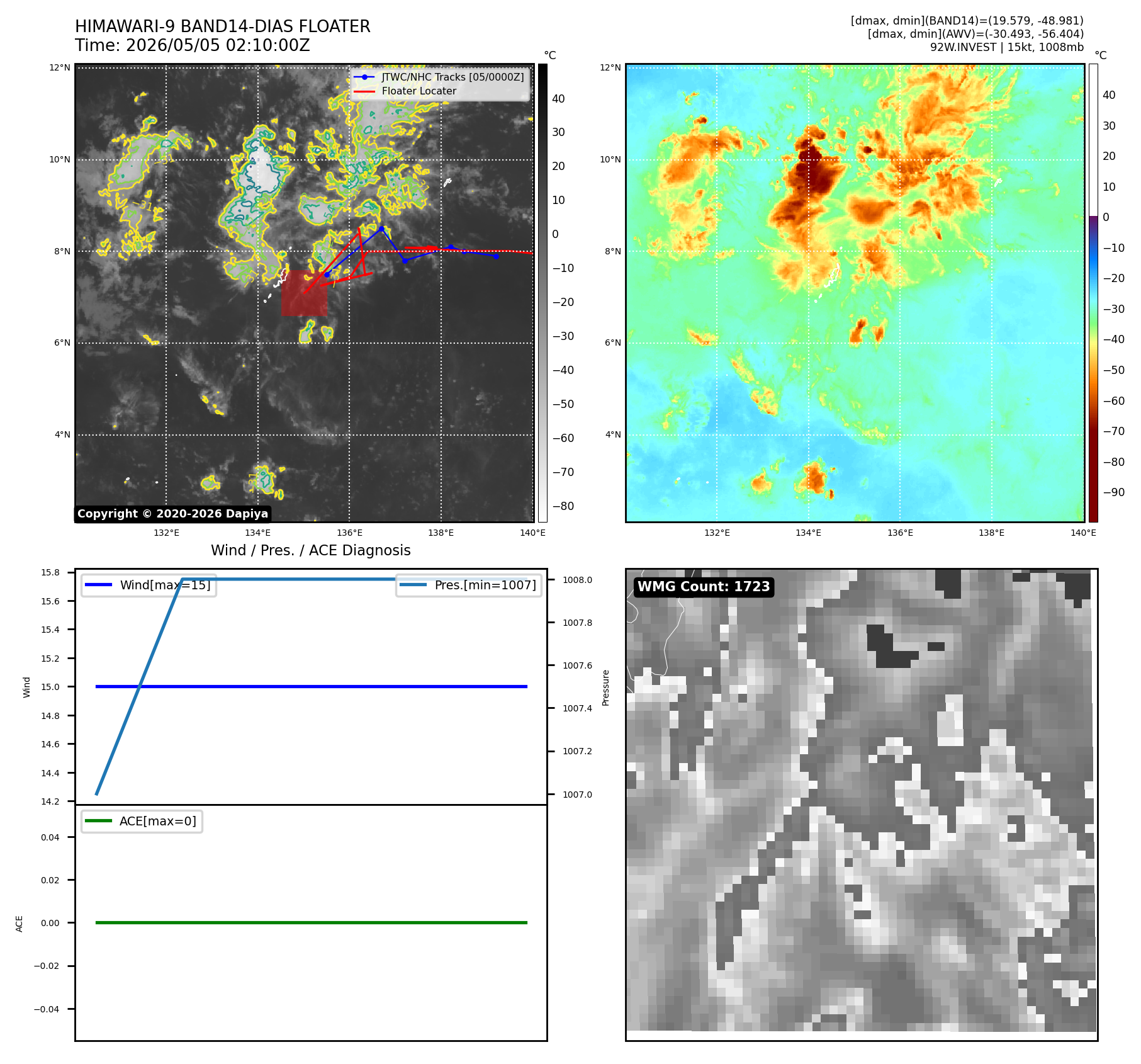Click the HIMAWARI-9 BAND14-DIAS FLOATER title

pyautogui.click(x=223, y=26)
